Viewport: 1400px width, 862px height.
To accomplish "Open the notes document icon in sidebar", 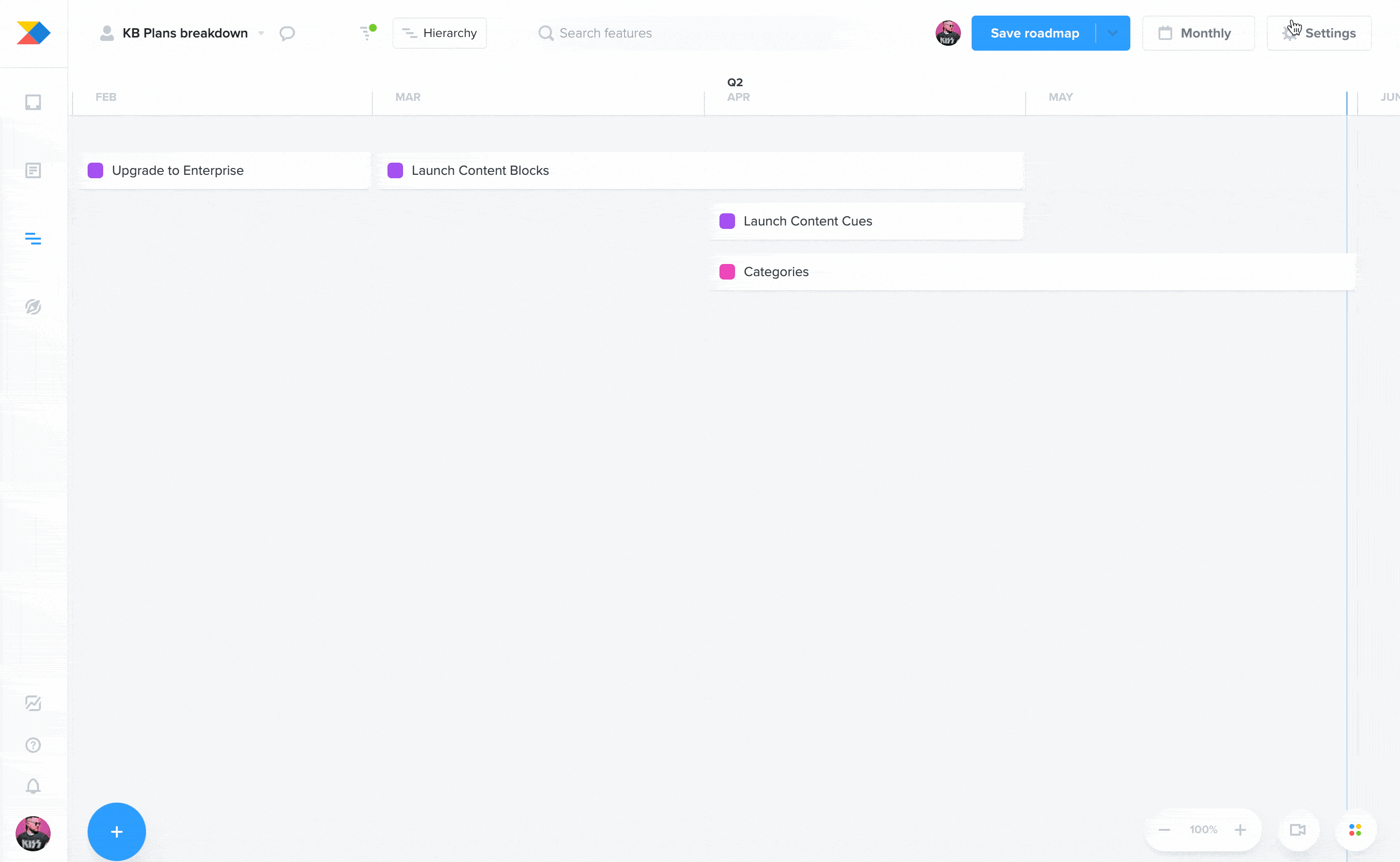I will tap(33, 170).
